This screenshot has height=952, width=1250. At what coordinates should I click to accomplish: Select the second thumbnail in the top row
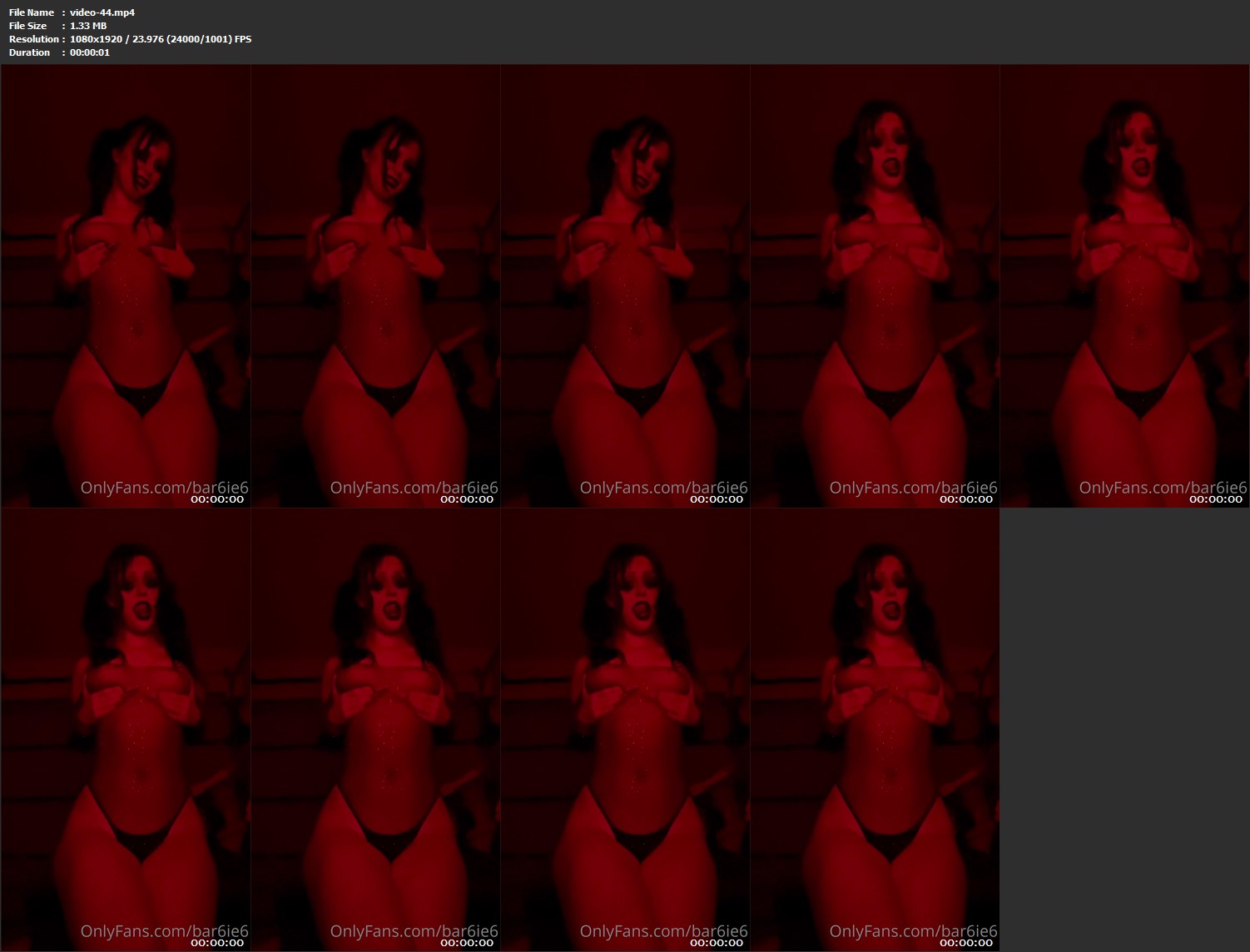click(375, 286)
